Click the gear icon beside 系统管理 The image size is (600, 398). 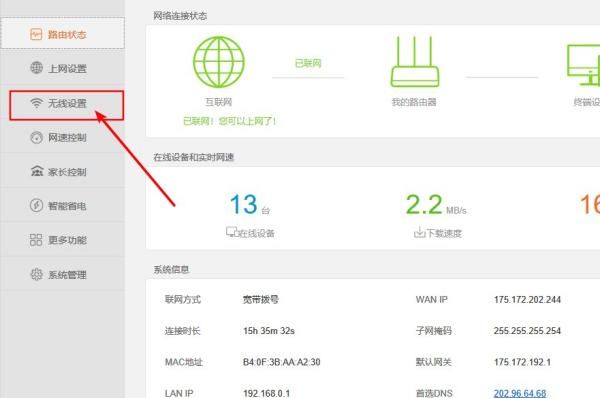pyautogui.click(x=36, y=274)
